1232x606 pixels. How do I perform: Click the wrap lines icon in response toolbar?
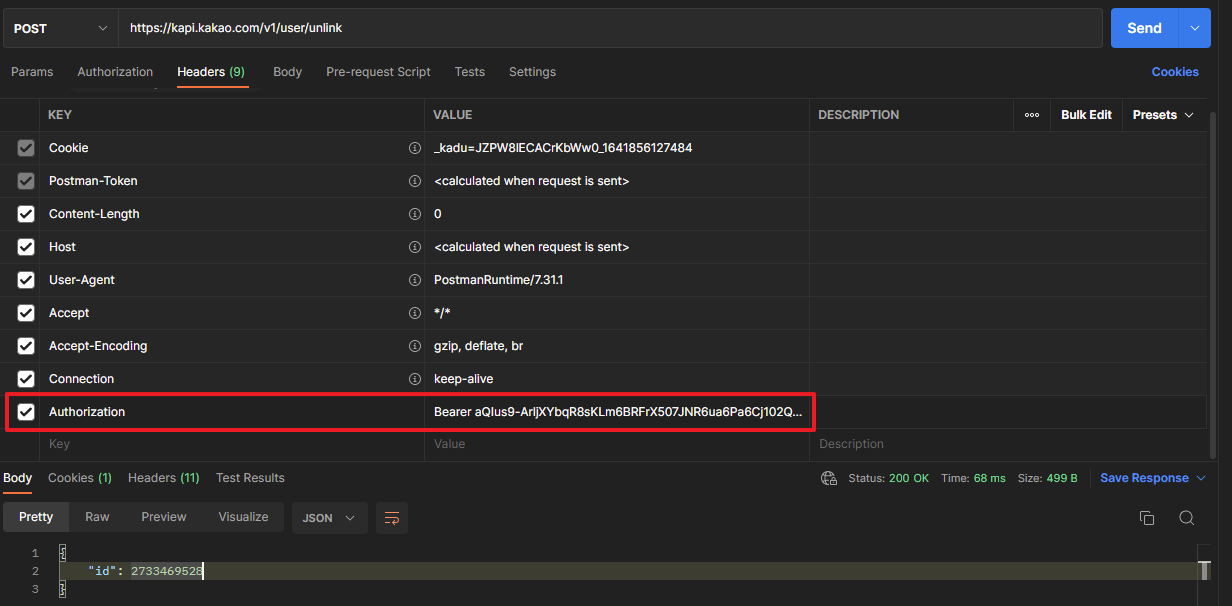click(x=392, y=518)
